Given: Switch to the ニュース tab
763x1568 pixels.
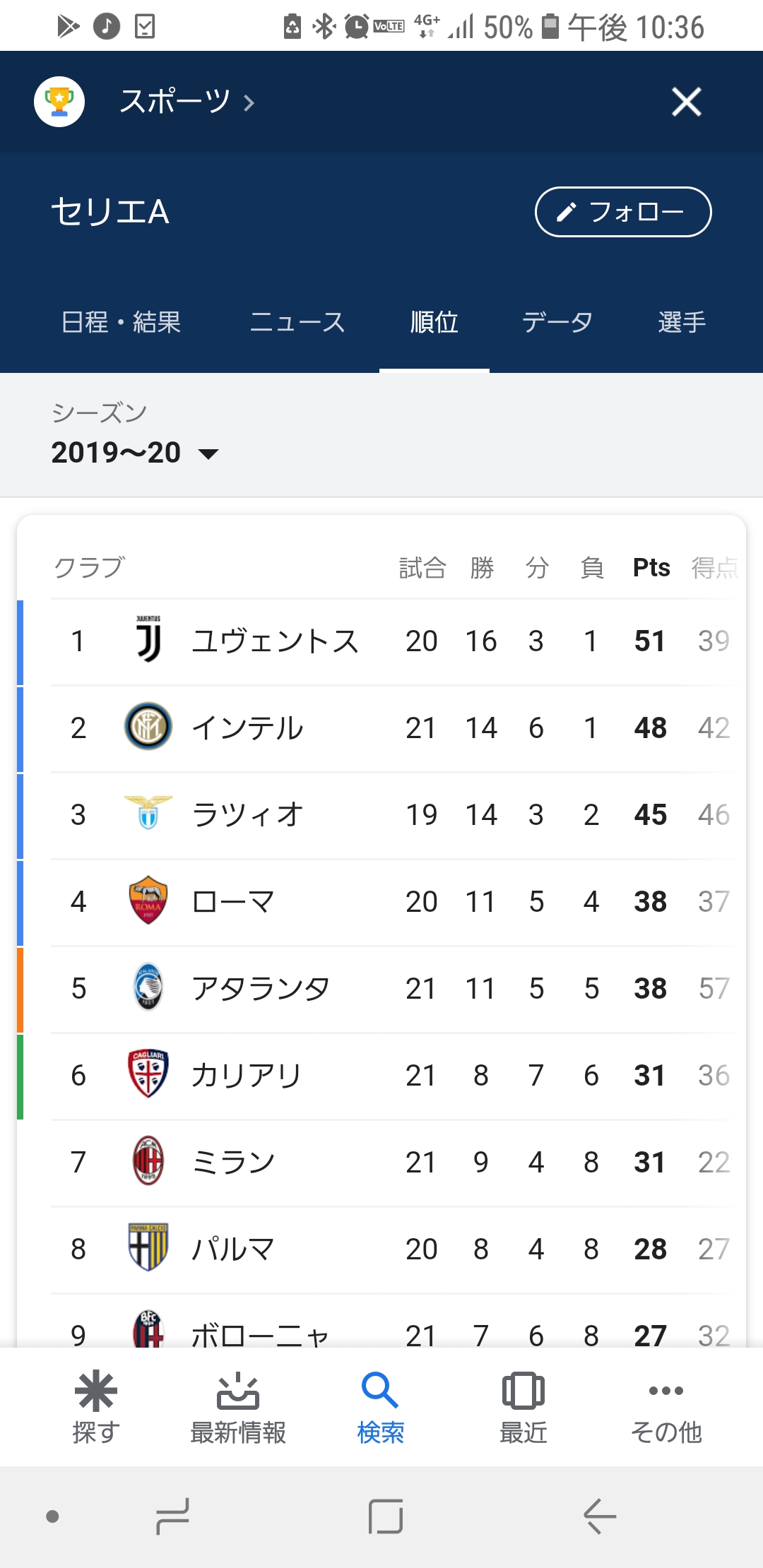Looking at the screenshot, I should [x=297, y=322].
